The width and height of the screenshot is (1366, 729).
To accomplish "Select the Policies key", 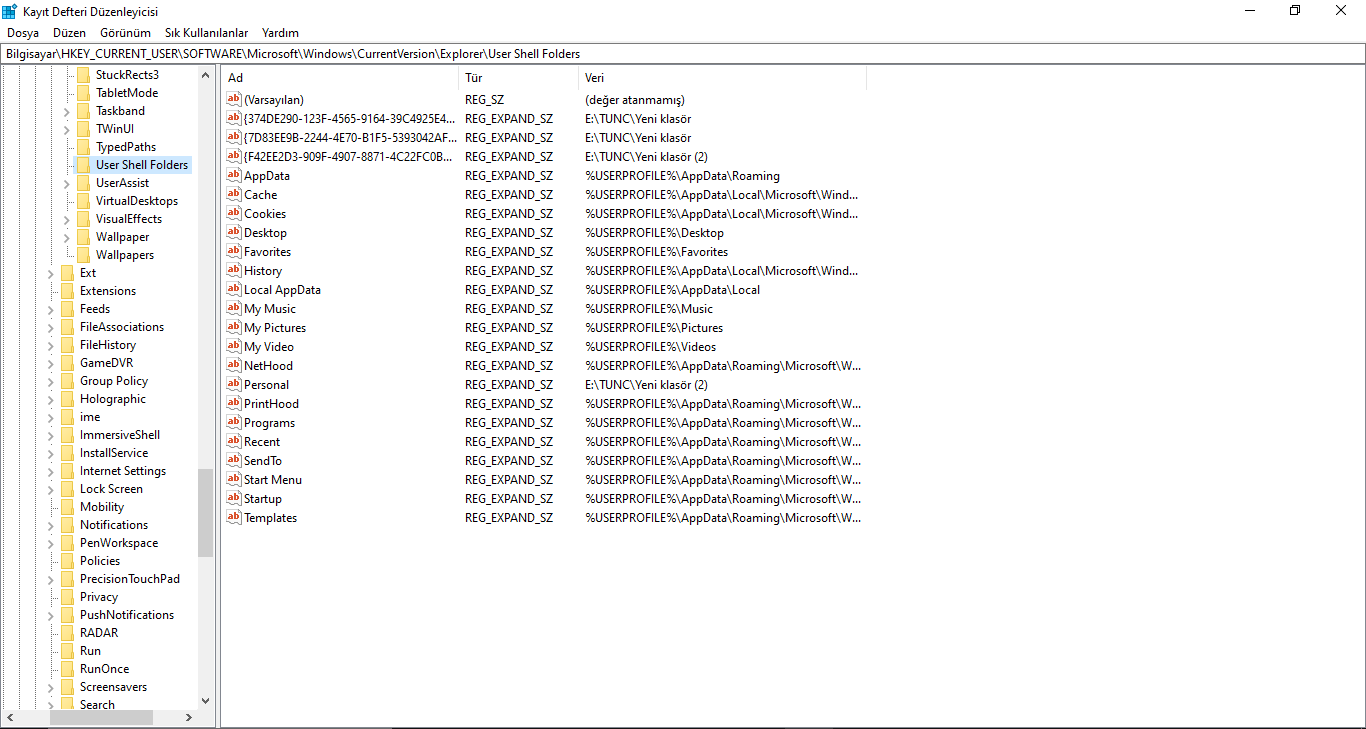I will coord(100,561).
